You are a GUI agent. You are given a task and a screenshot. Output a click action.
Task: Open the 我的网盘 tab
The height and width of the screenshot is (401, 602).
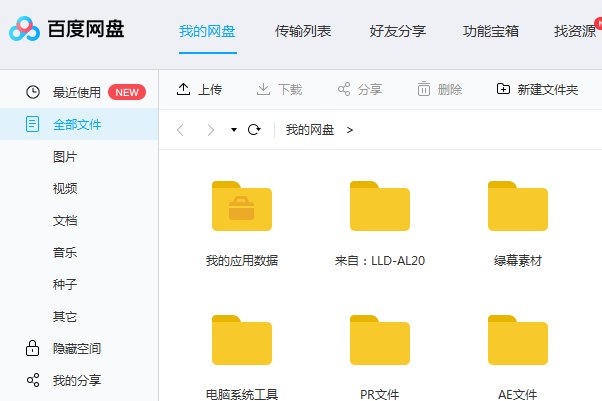tap(207, 31)
